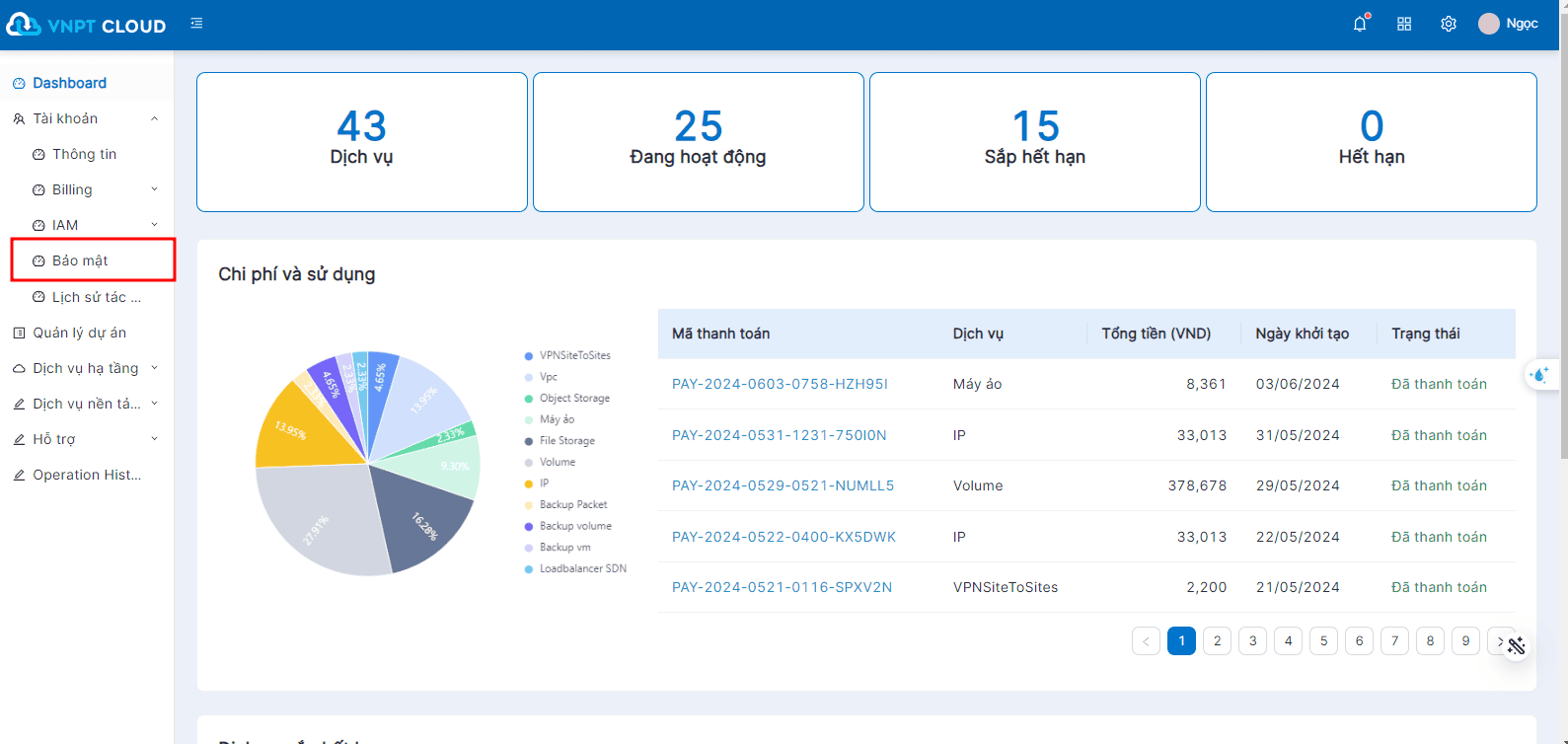Open the settings gear icon
1568x744 pixels.
1448,24
